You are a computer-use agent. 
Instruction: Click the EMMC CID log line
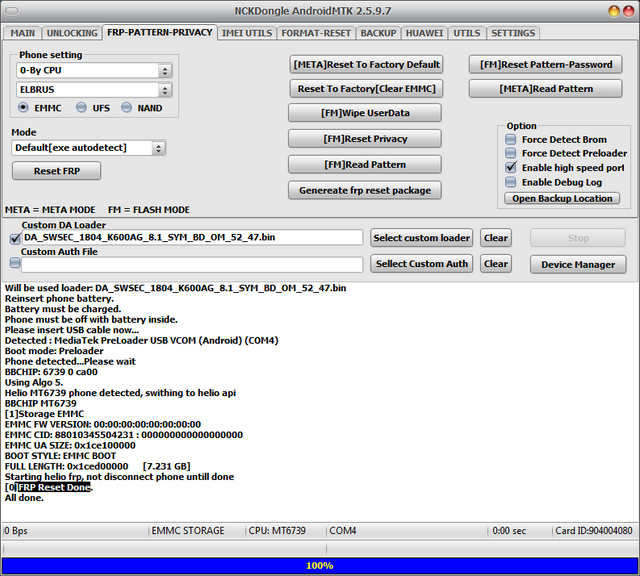(124, 435)
